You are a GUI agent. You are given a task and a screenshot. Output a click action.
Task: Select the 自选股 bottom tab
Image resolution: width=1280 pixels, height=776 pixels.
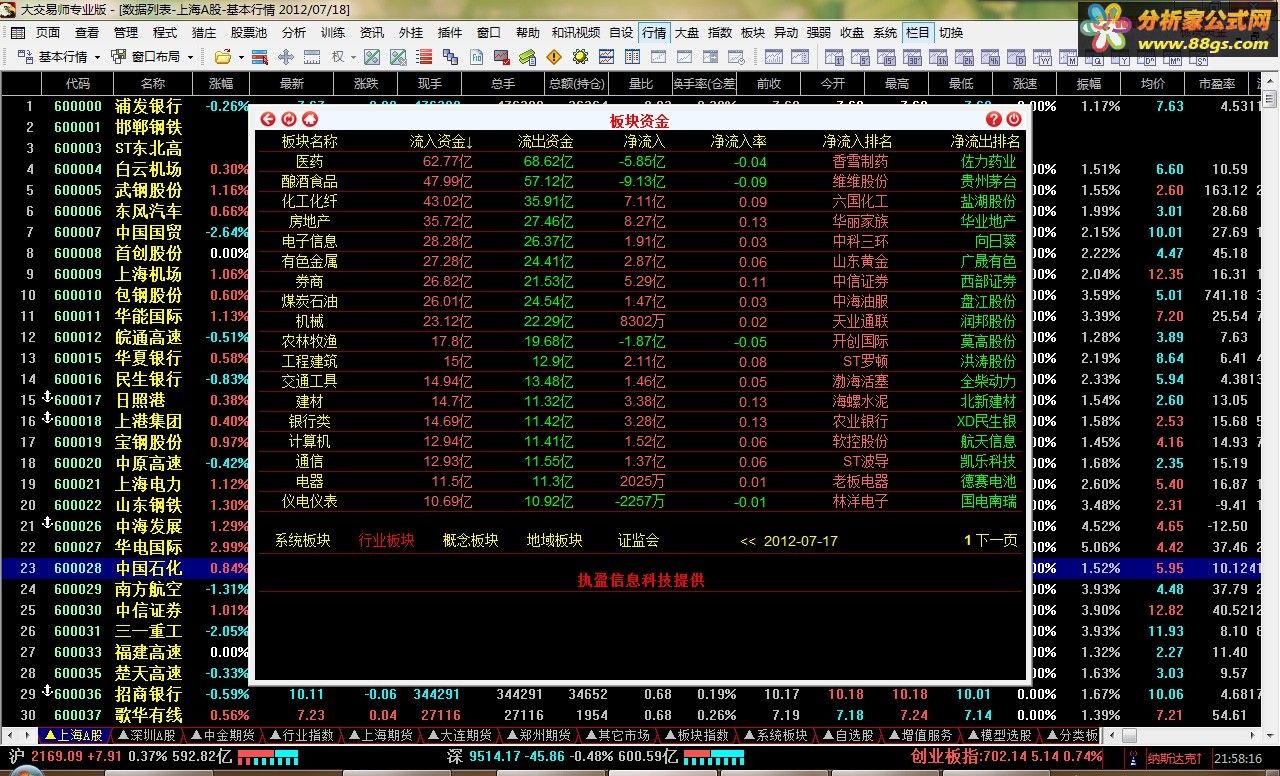pyautogui.click(x=847, y=735)
